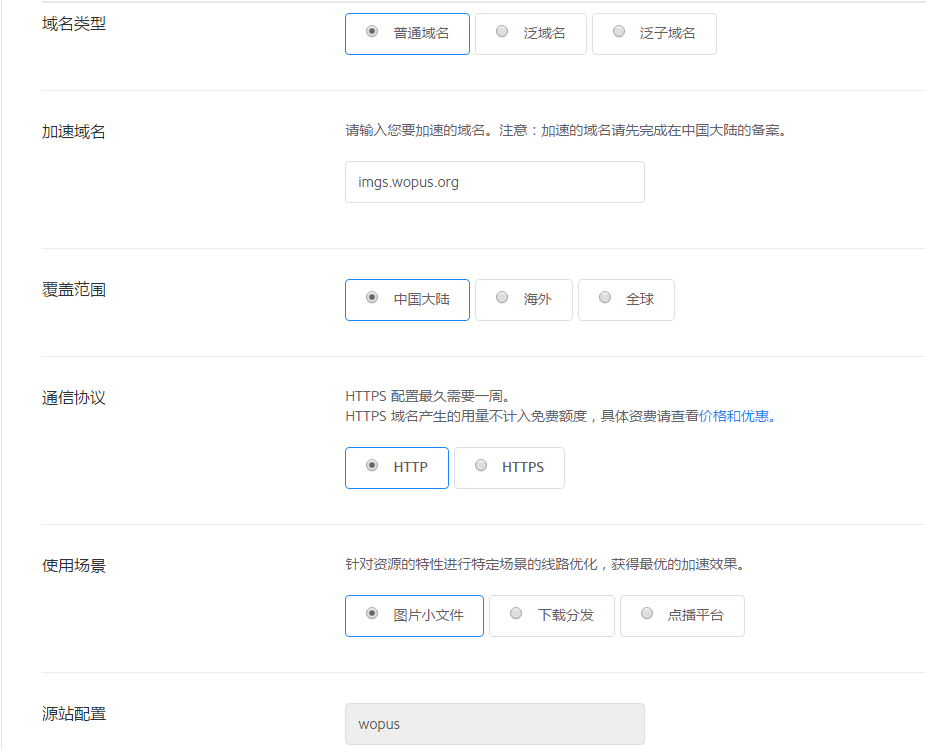Click the 加速域名 input containing imgs.wopus.org

pyautogui.click(x=494, y=182)
